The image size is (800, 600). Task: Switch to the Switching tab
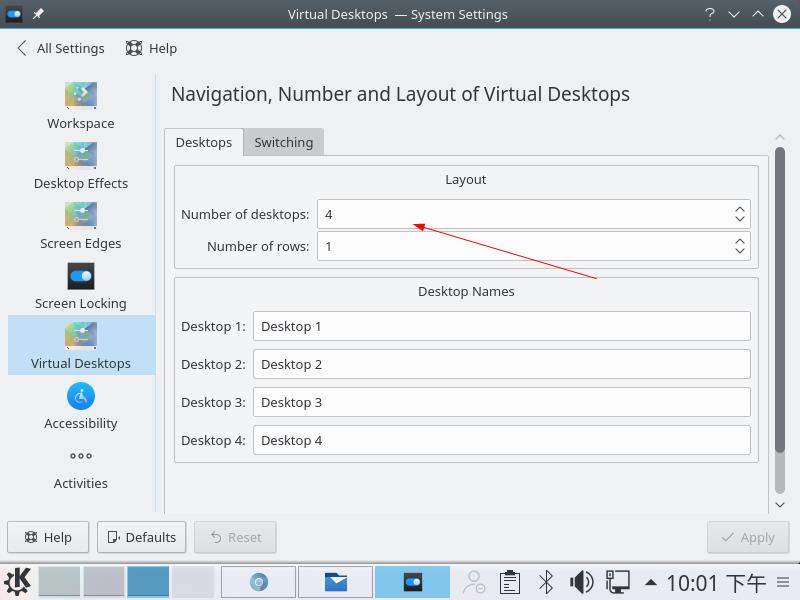coord(284,142)
